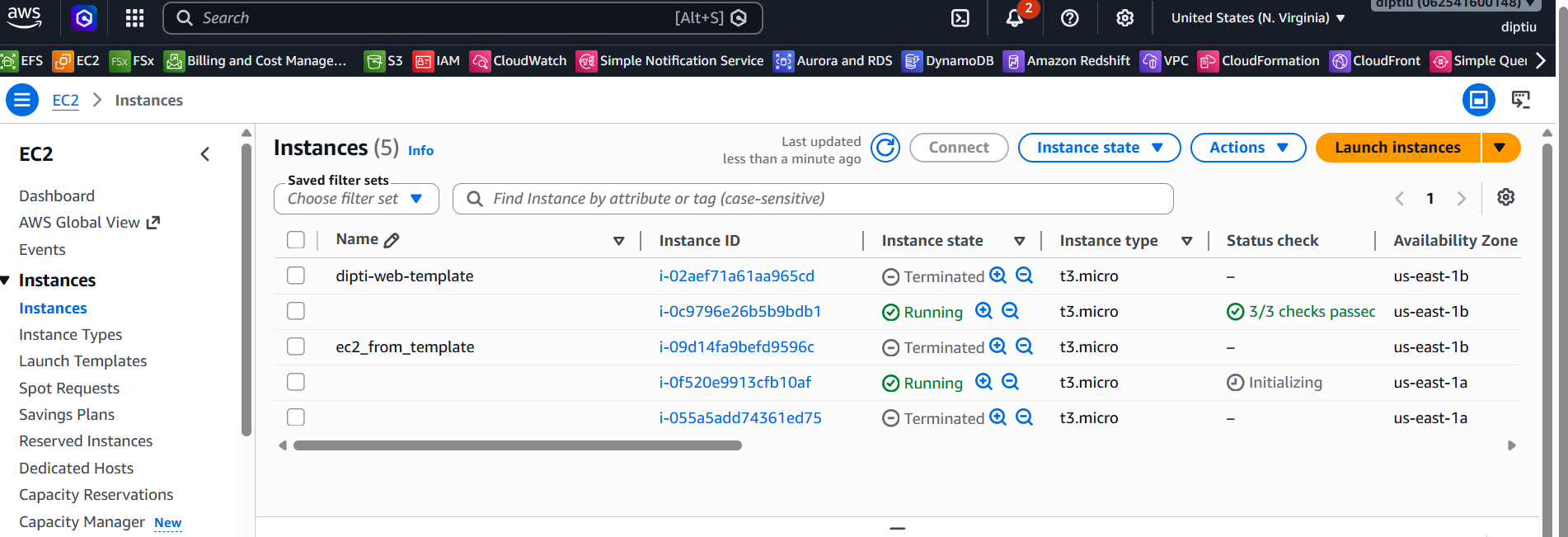Open the notifications bell
1568x537 pixels.
coord(1015,18)
